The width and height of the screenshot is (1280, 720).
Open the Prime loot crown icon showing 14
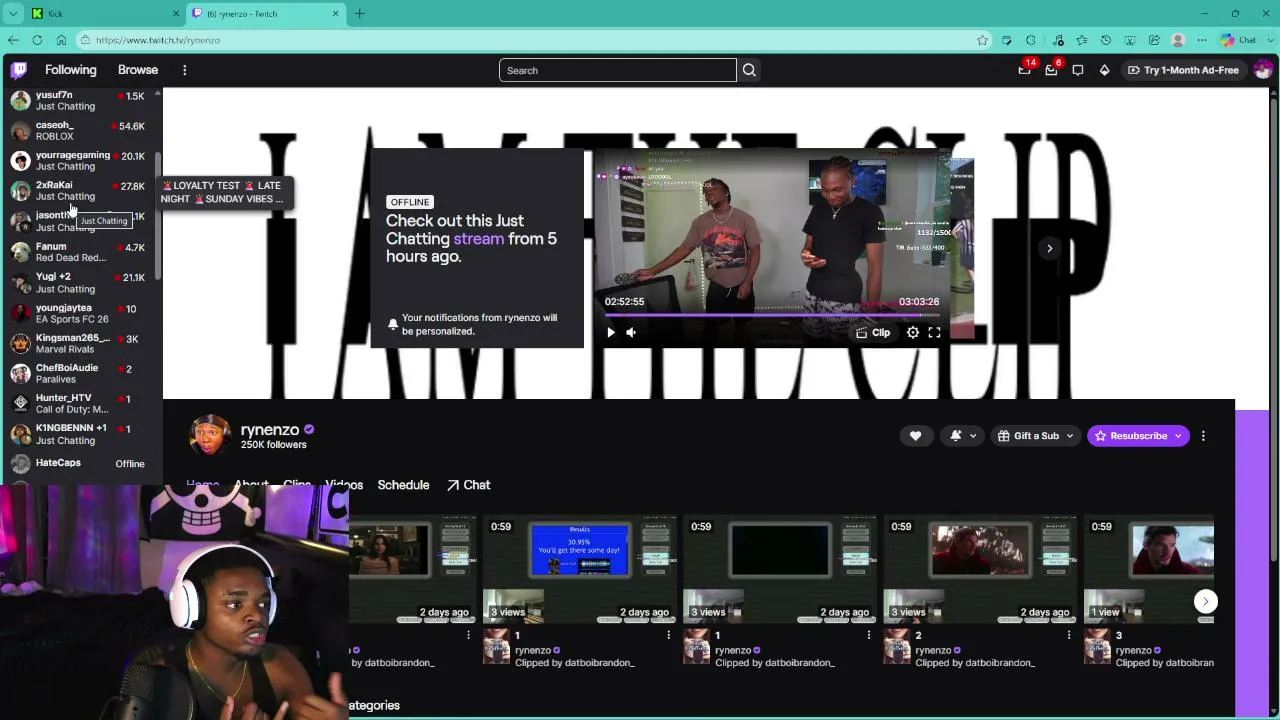point(1025,70)
